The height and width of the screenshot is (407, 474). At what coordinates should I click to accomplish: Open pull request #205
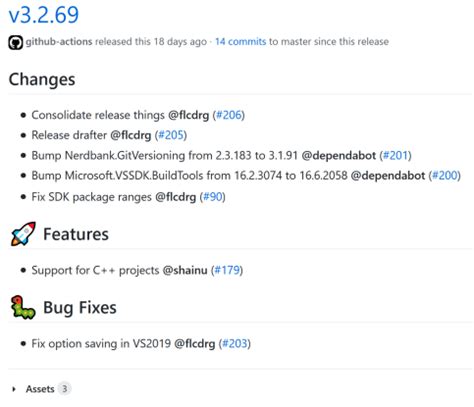tap(171, 135)
